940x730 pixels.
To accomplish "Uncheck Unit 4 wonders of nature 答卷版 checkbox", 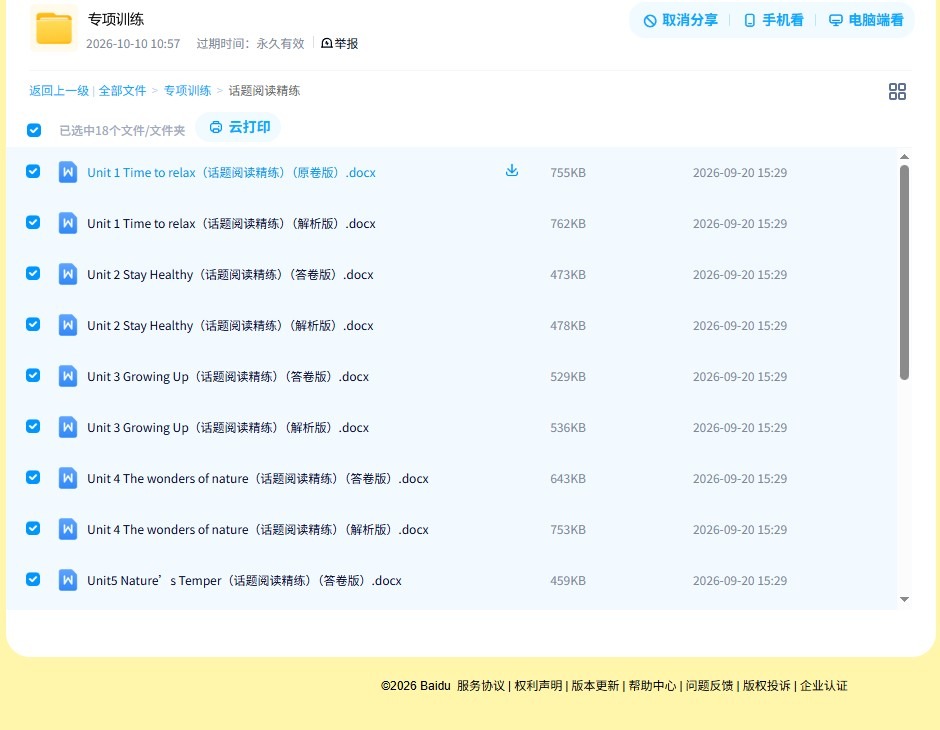I will click(33, 477).
